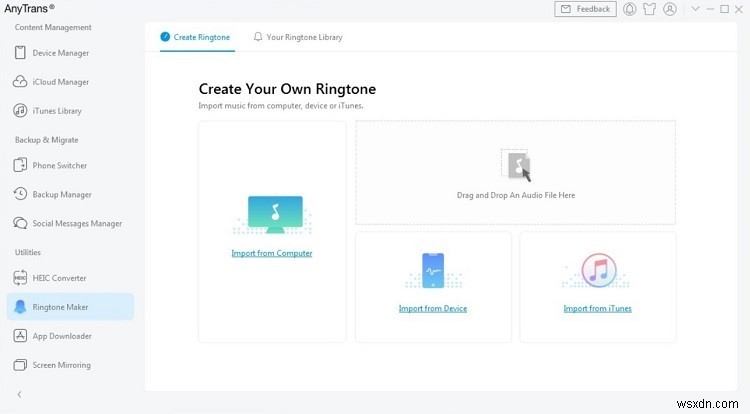The width and height of the screenshot is (750, 414).
Task: Click the iTunes Library music icon
Action: tap(20, 110)
